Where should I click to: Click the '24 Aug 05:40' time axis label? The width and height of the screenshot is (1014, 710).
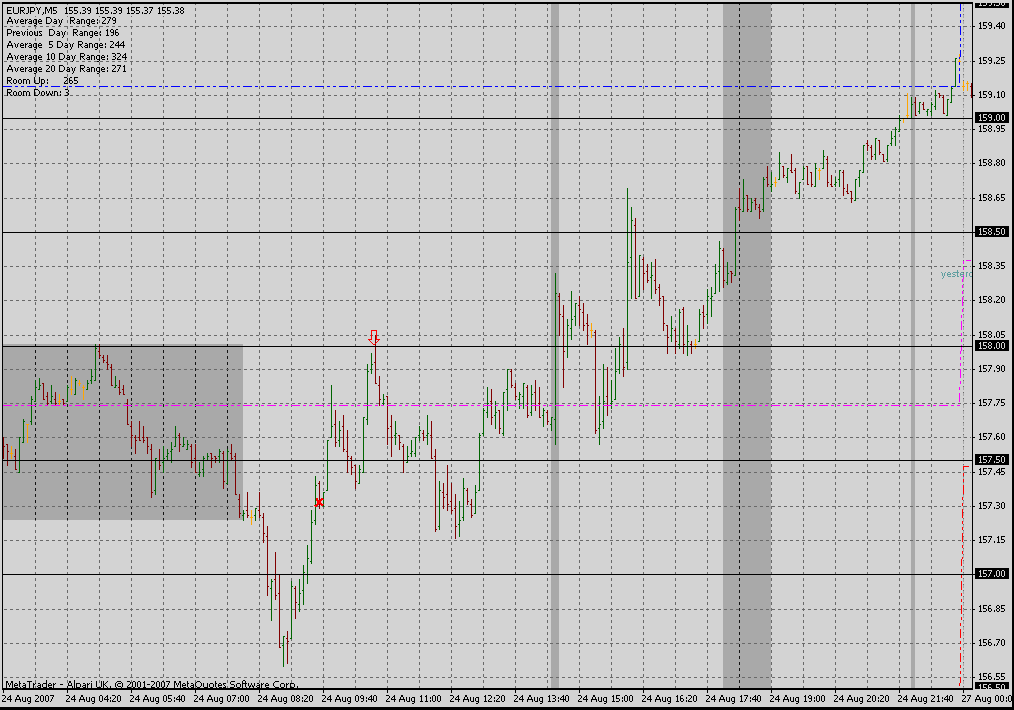157,699
